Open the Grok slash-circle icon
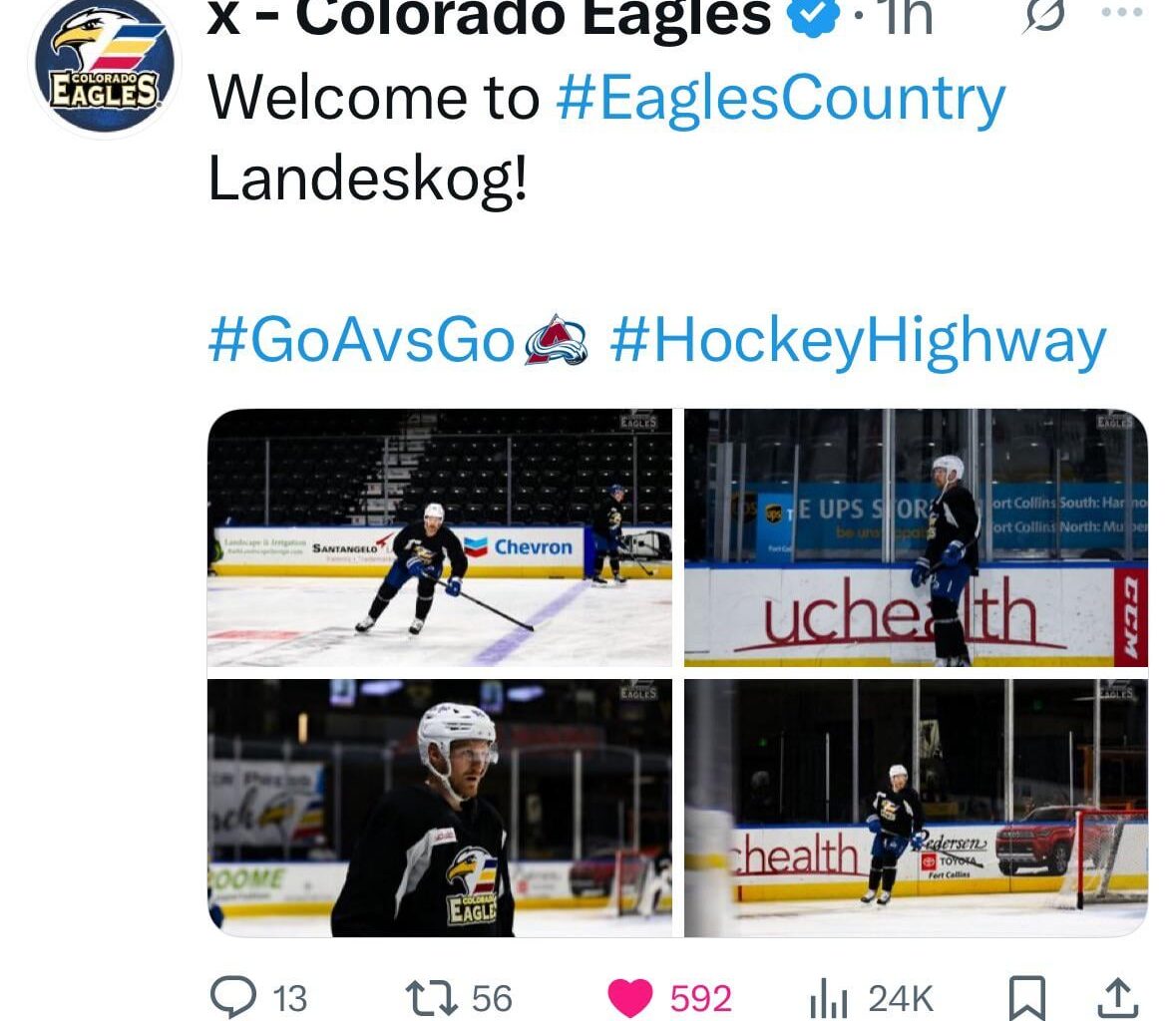This screenshot has width=1176, height=1021. coord(1043,15)
